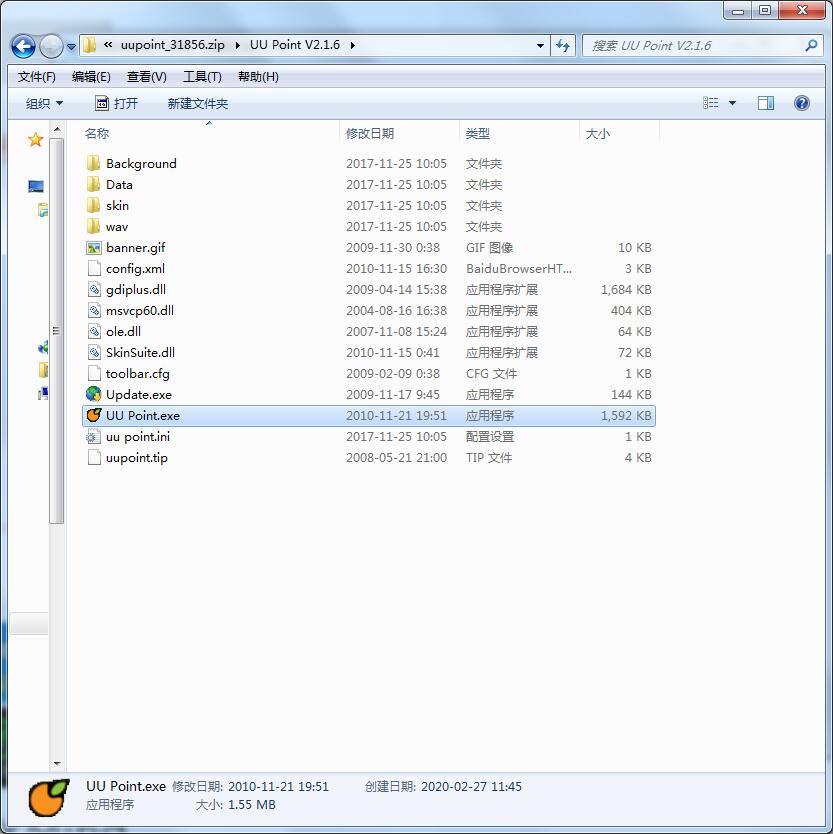Click the Forward navigation arrow button
The height and width of the screenshot is (834, 833).
[x=51, y=46]
